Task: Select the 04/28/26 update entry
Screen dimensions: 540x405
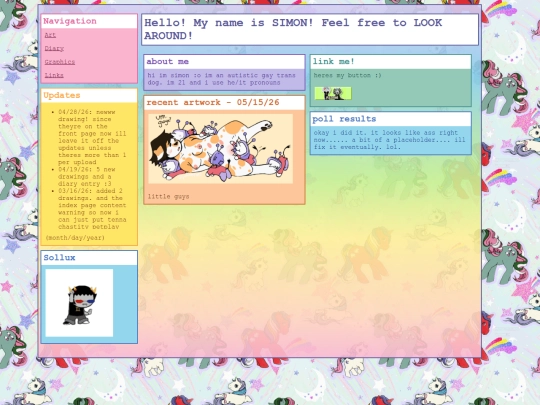Action: [92, 137]
